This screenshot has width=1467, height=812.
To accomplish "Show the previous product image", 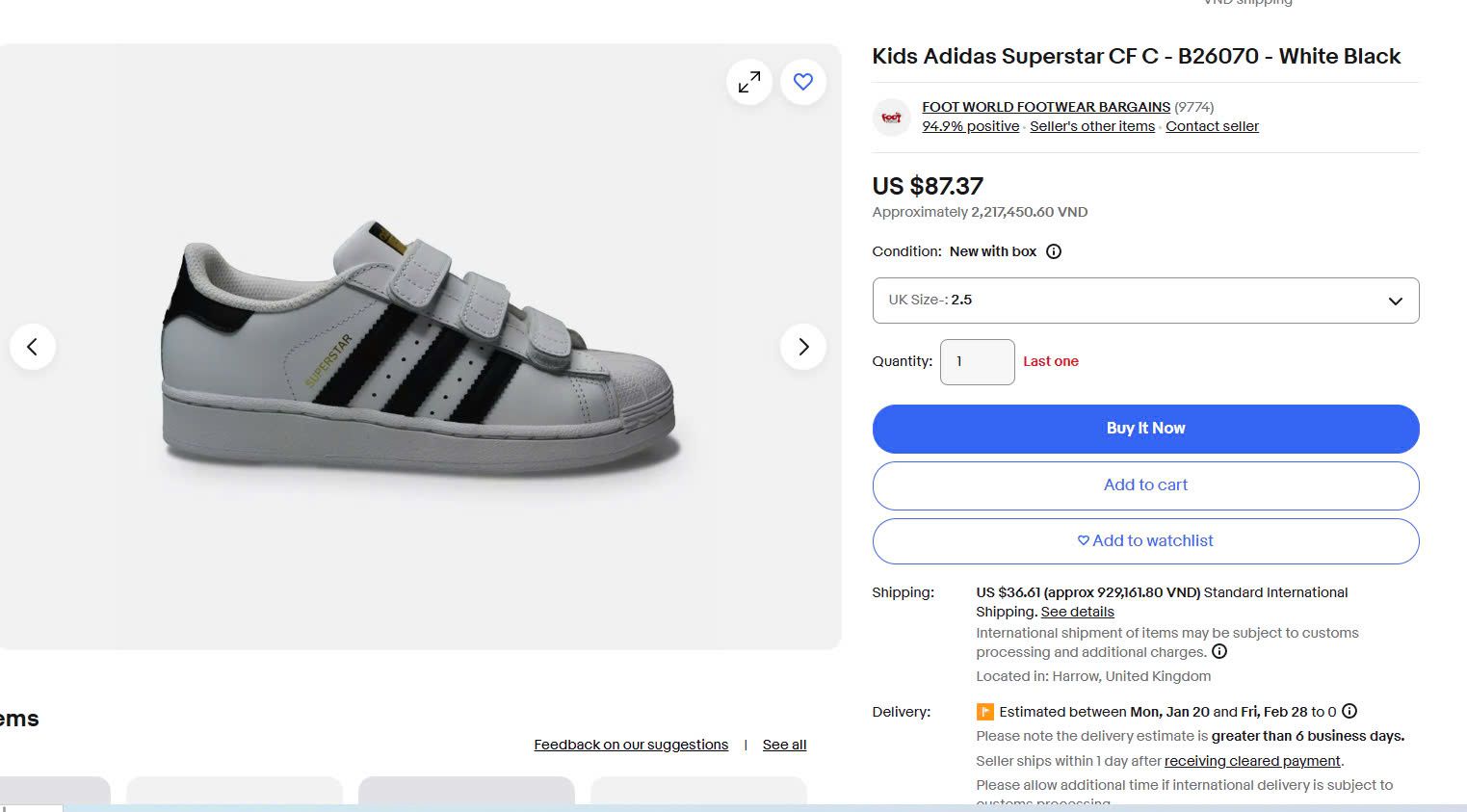I will 33,347.
